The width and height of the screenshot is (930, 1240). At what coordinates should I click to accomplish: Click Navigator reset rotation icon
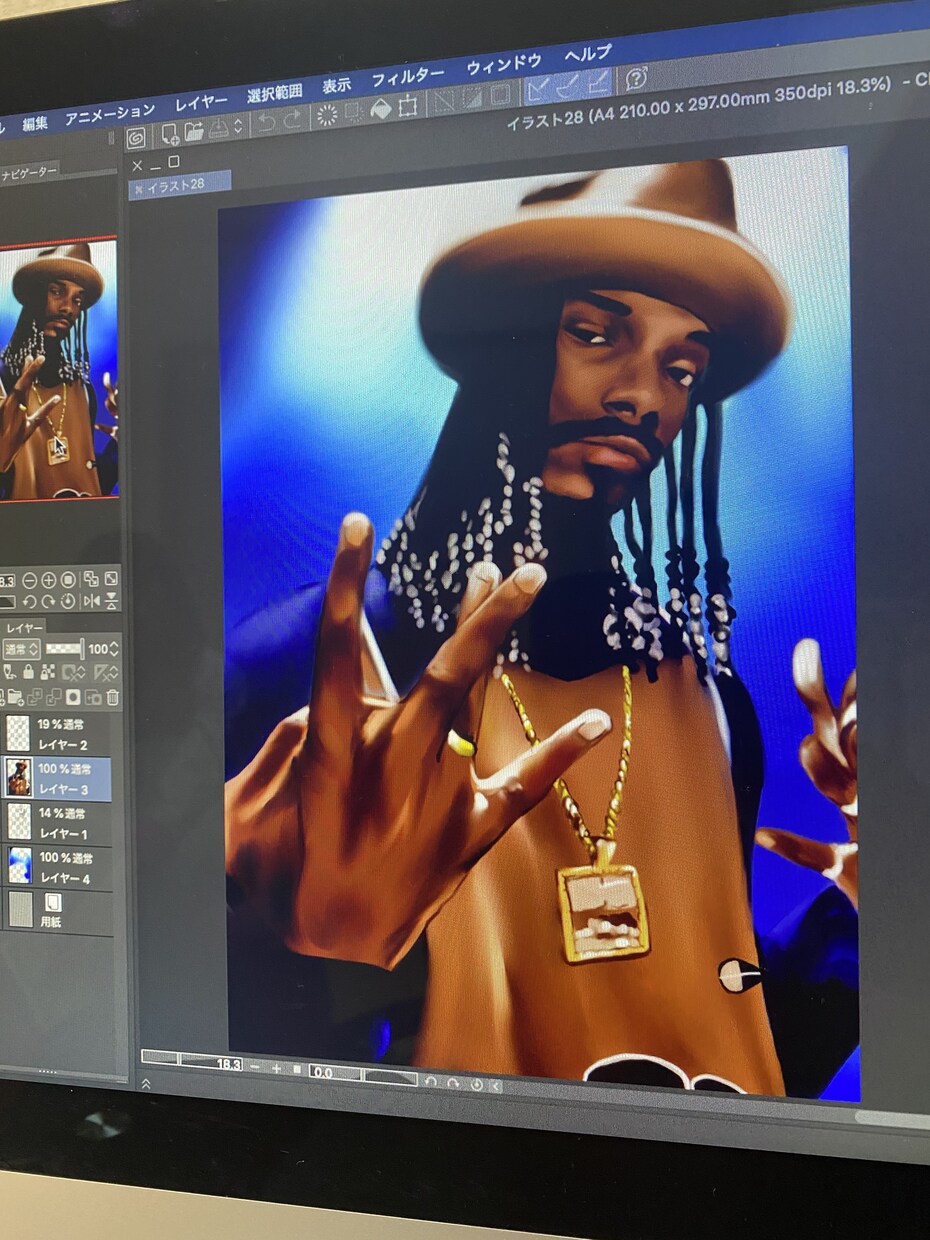click(x=68, y=601)
